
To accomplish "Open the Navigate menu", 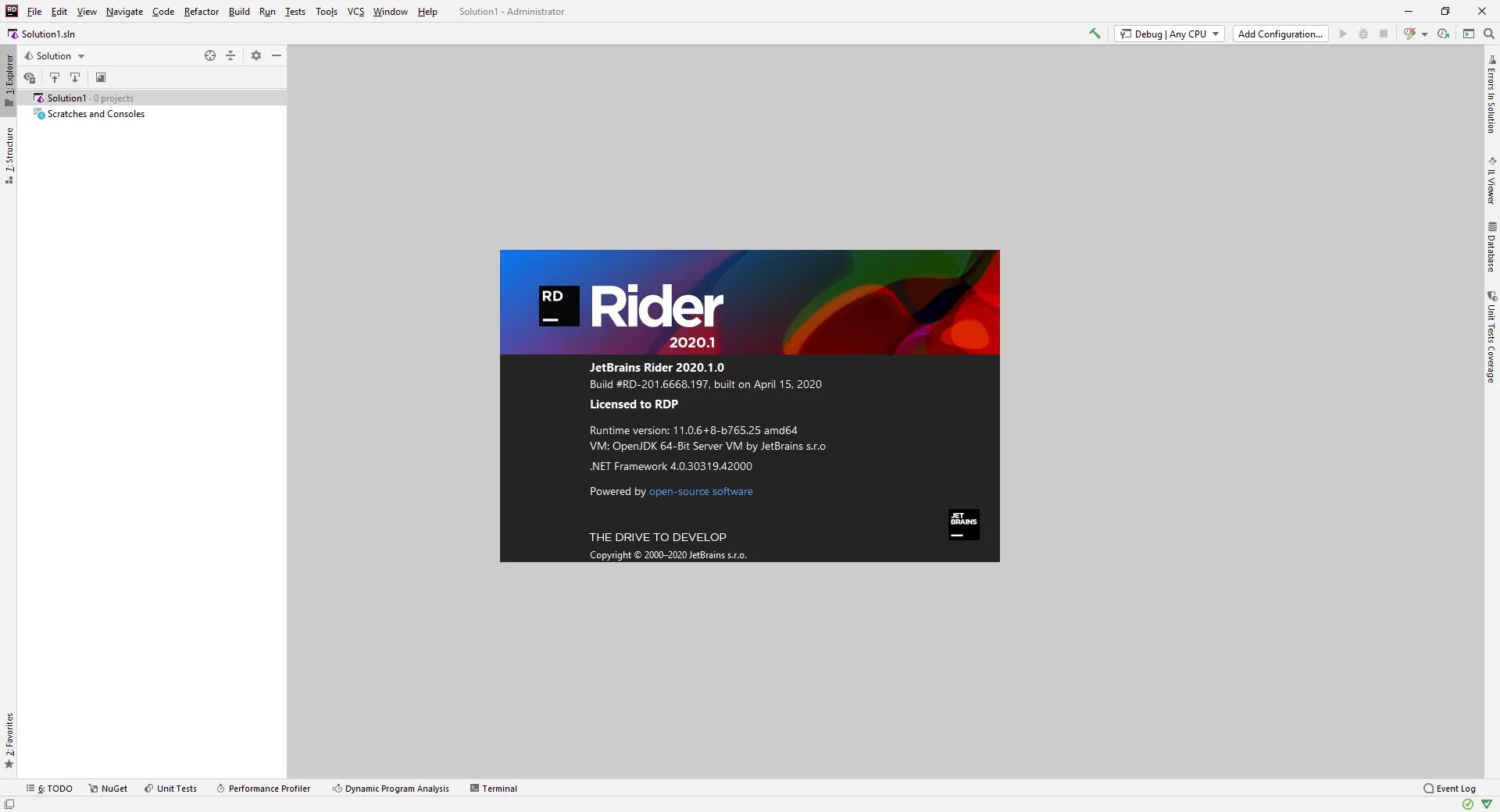I will (124, 12).
